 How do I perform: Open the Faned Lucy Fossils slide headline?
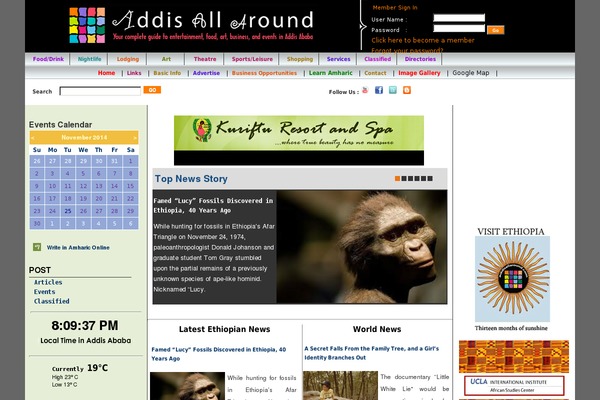213,206
